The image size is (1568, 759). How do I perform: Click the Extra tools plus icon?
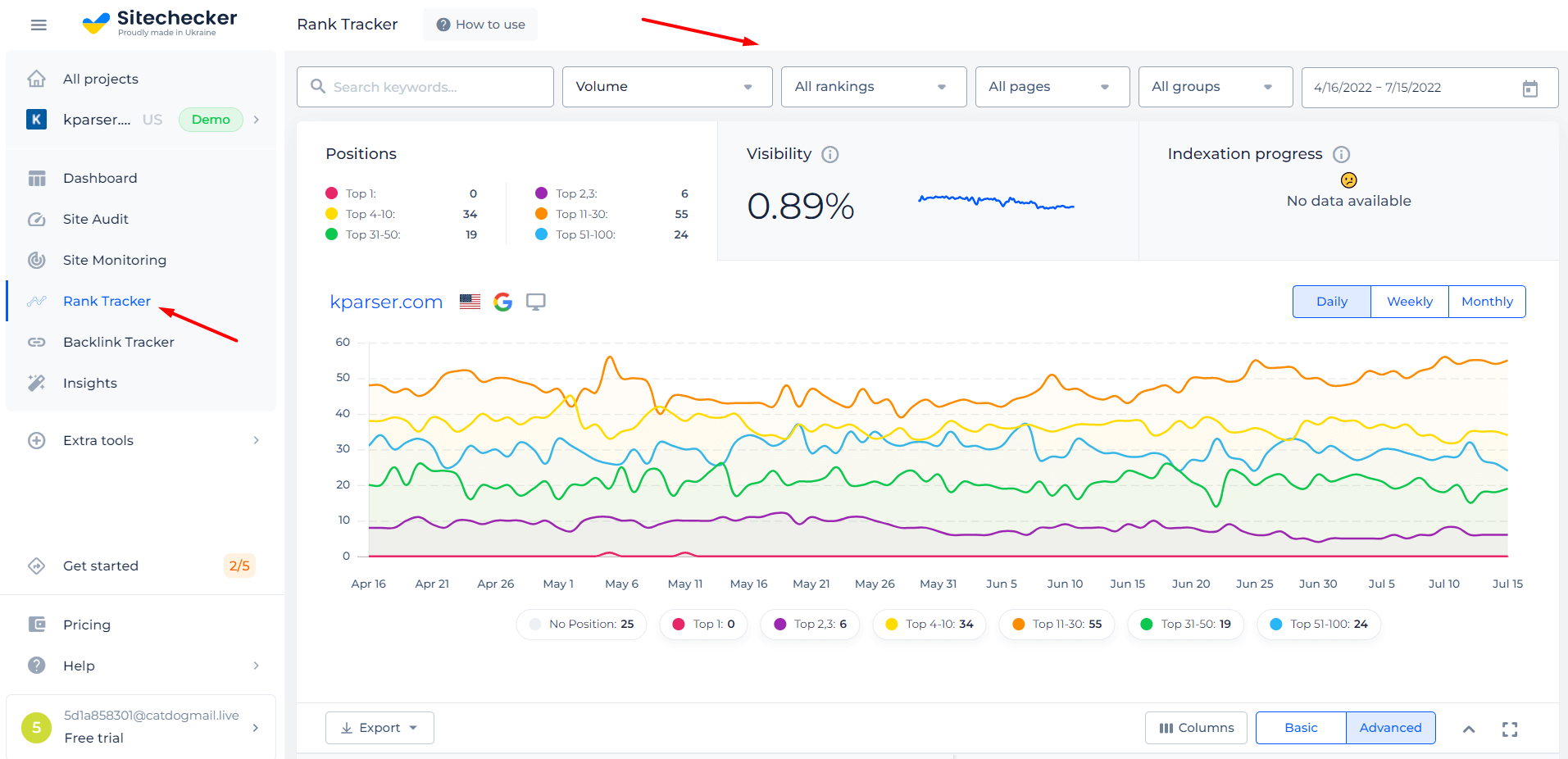(37, 440)
